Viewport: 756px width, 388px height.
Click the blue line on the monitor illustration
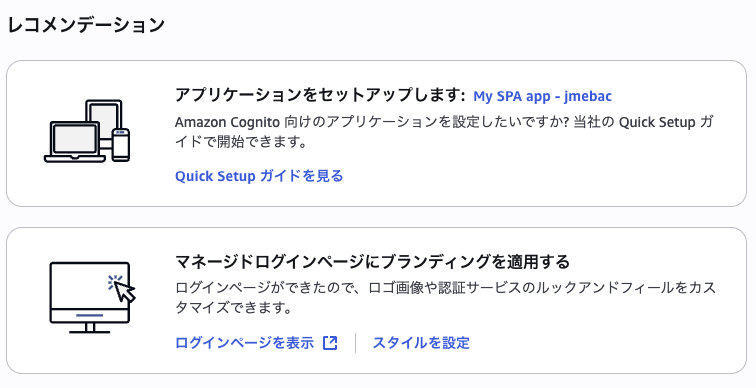pos(90,315)
